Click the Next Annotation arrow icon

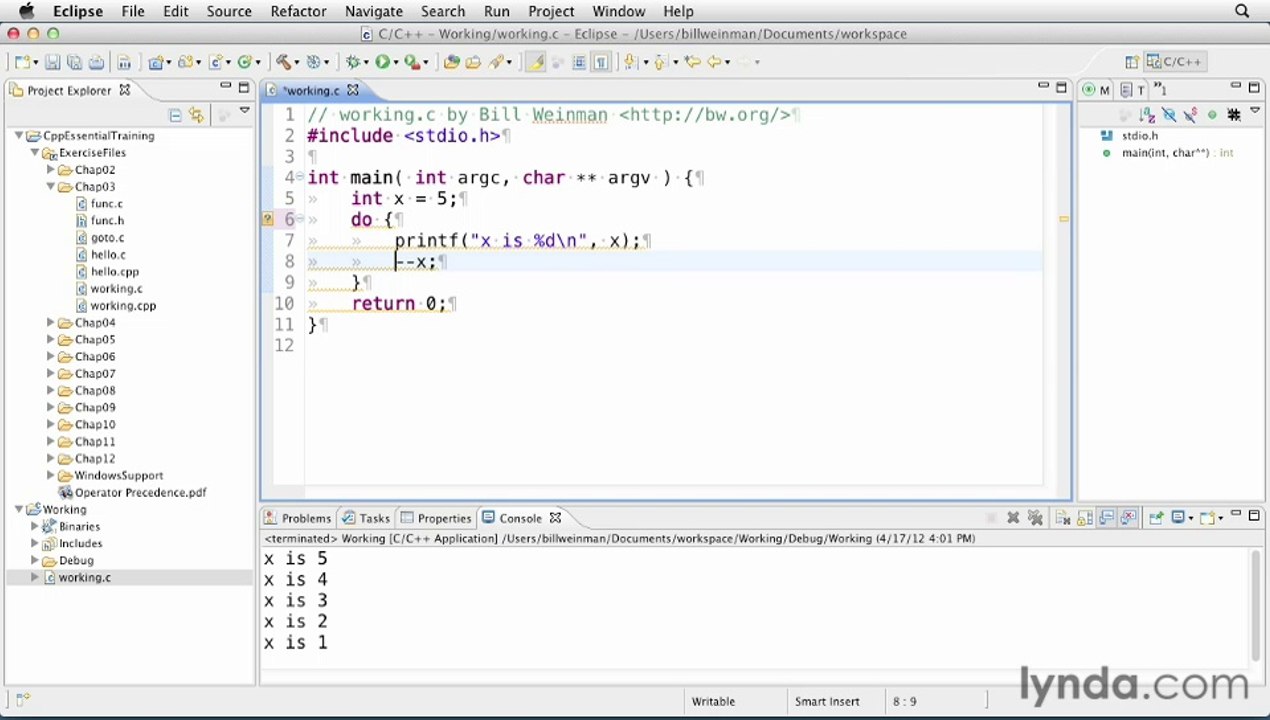629,62
